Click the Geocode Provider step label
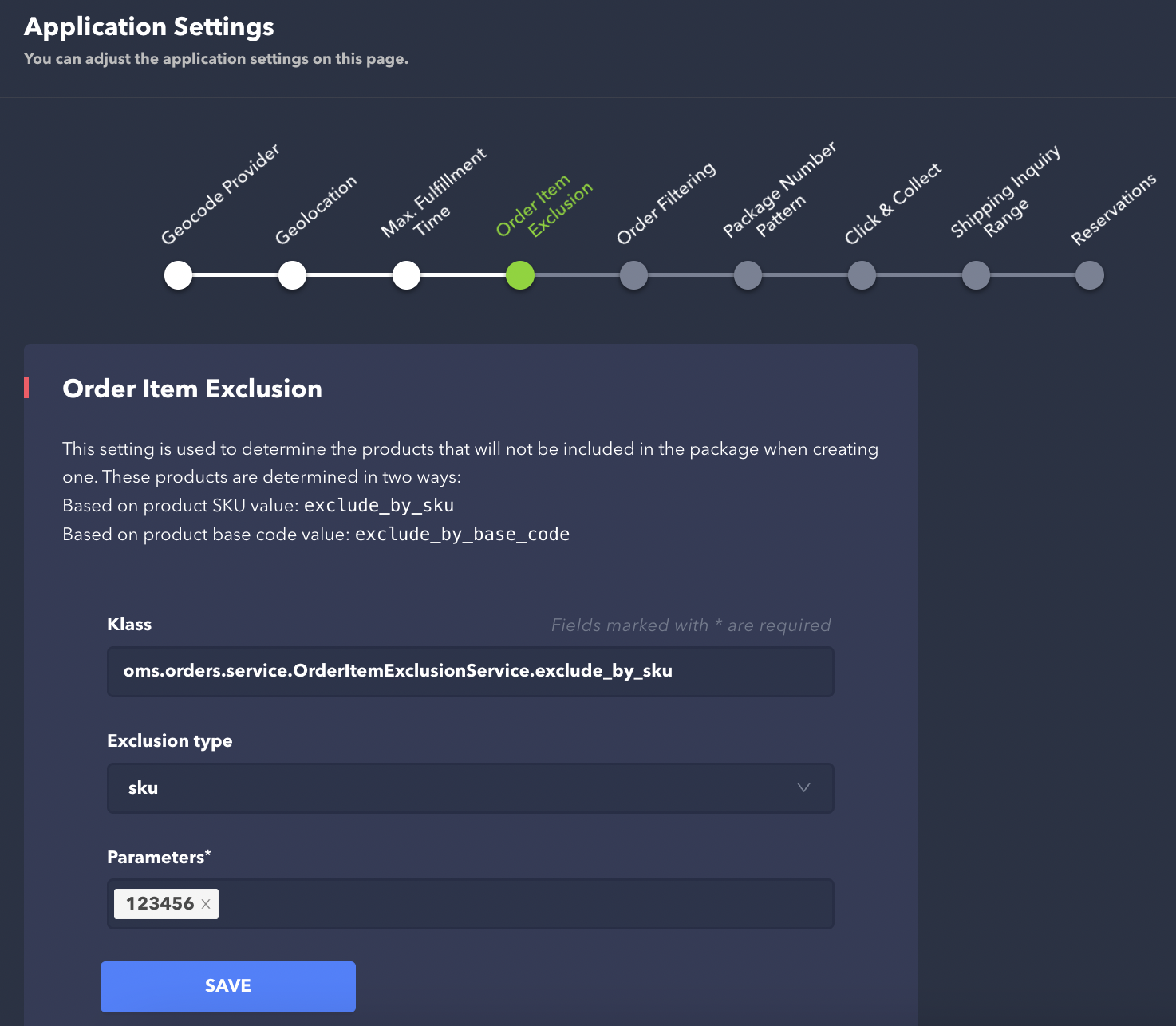1176x1026 pixels. tap(220, 195)
